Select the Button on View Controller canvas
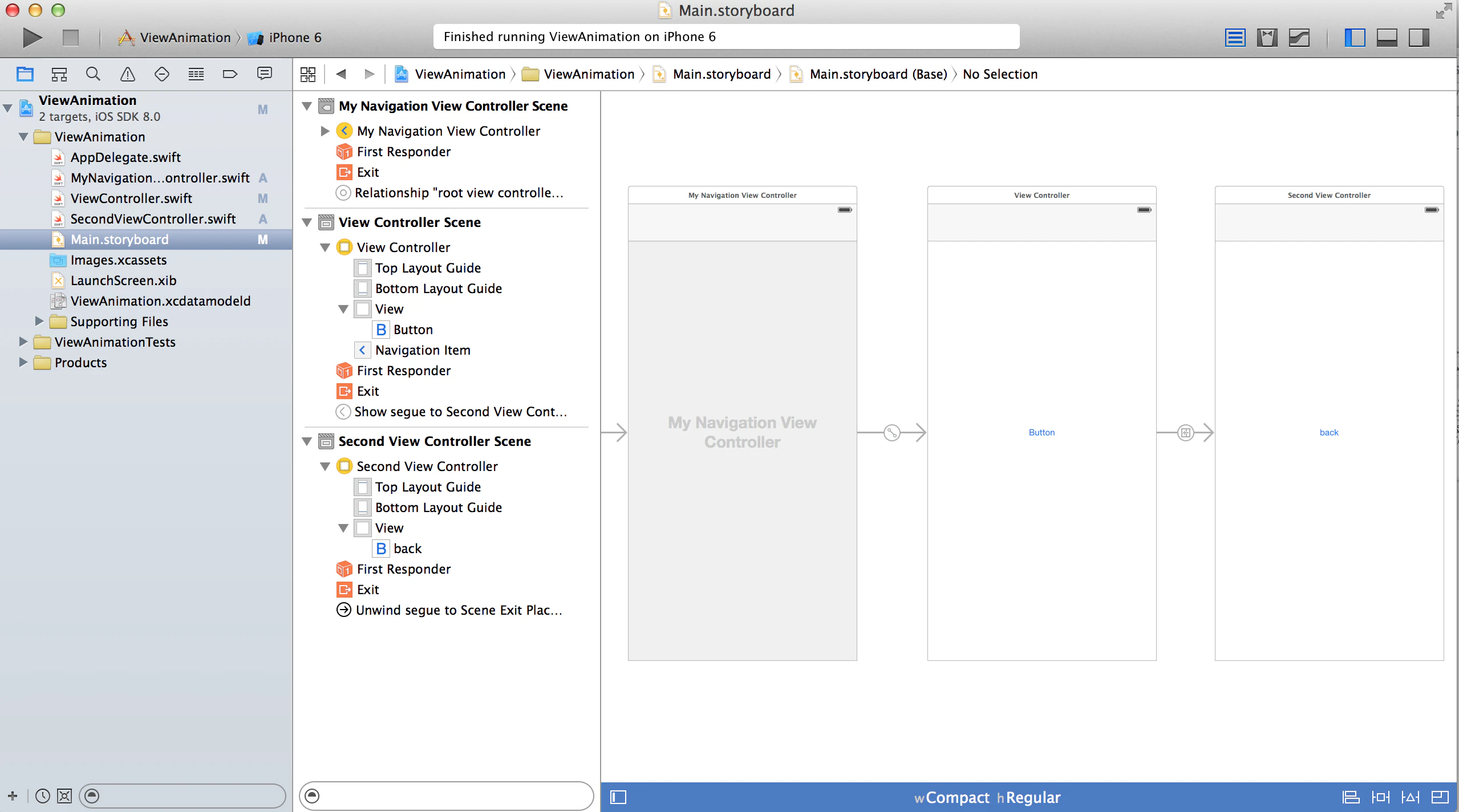This screenshot has height=812, width=1459. pyautogui.click(x=1041, y=432)
